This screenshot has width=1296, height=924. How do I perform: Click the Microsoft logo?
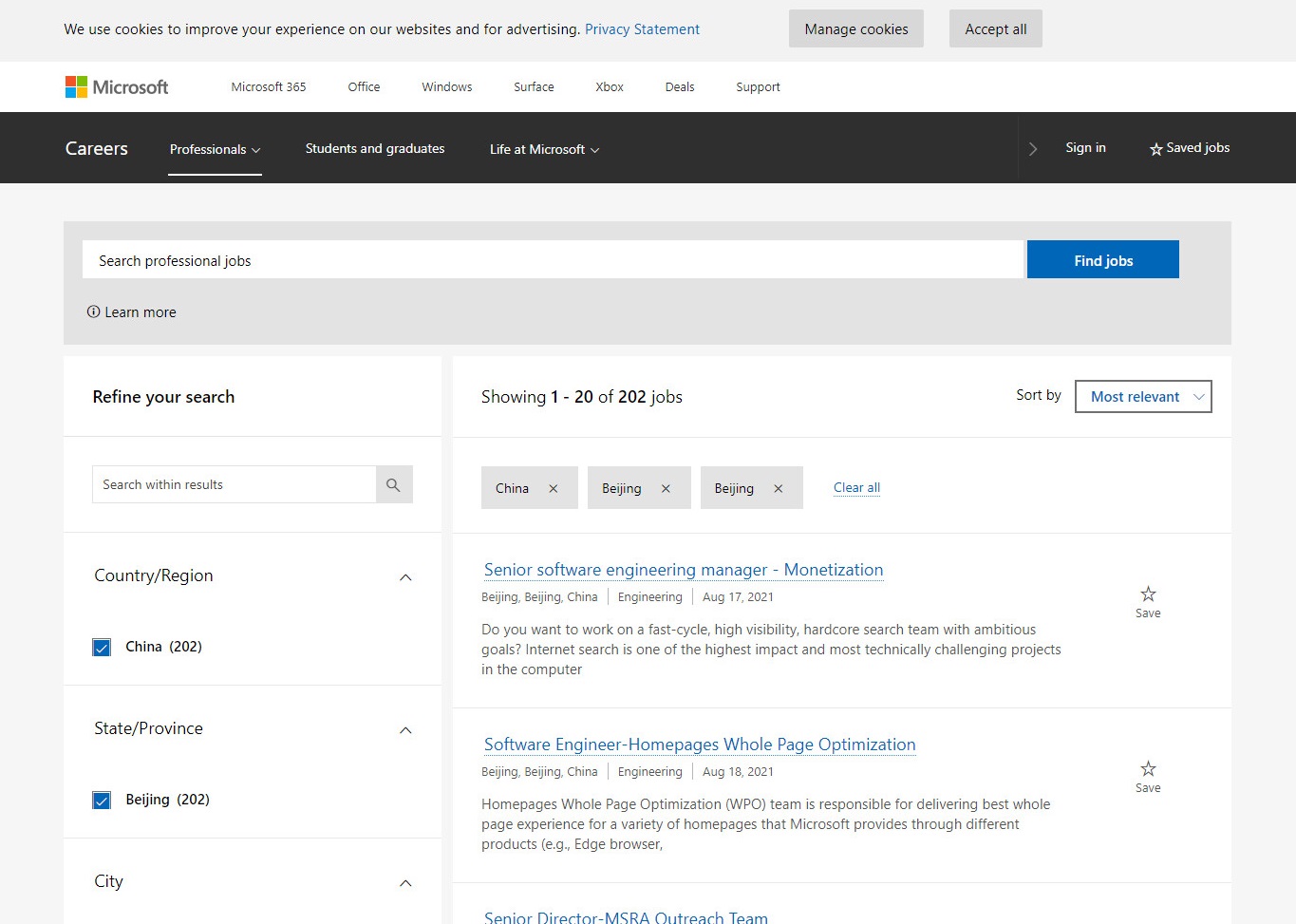point(116,87)
